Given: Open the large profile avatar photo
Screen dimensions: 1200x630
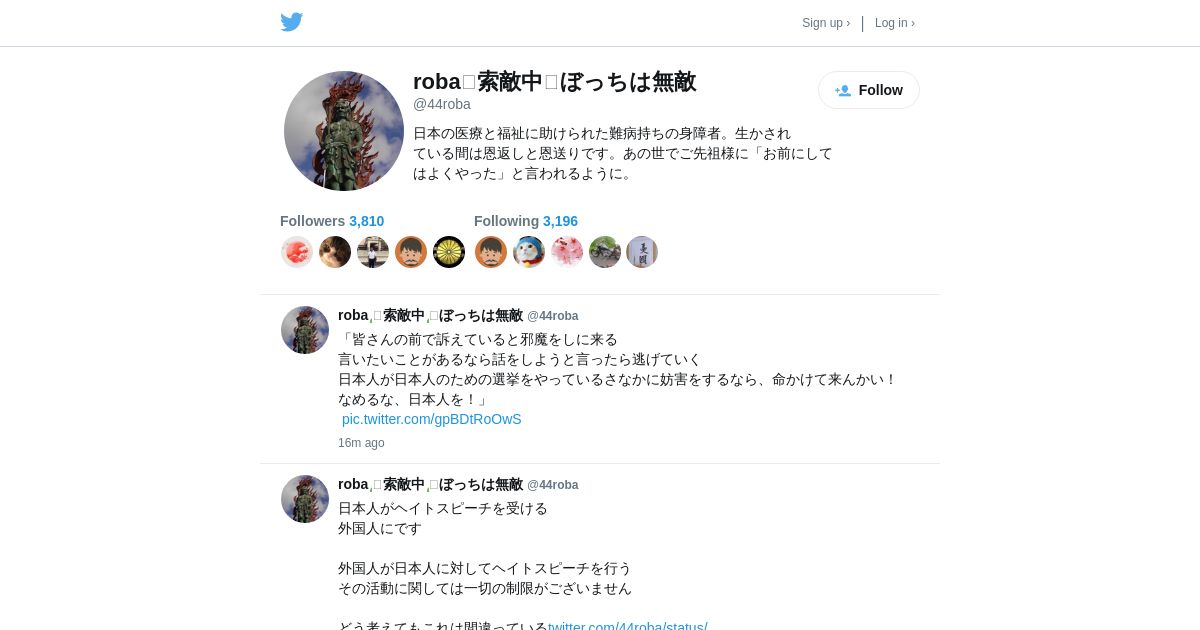Looking at the screenshot, I should (x=344, y=131).
